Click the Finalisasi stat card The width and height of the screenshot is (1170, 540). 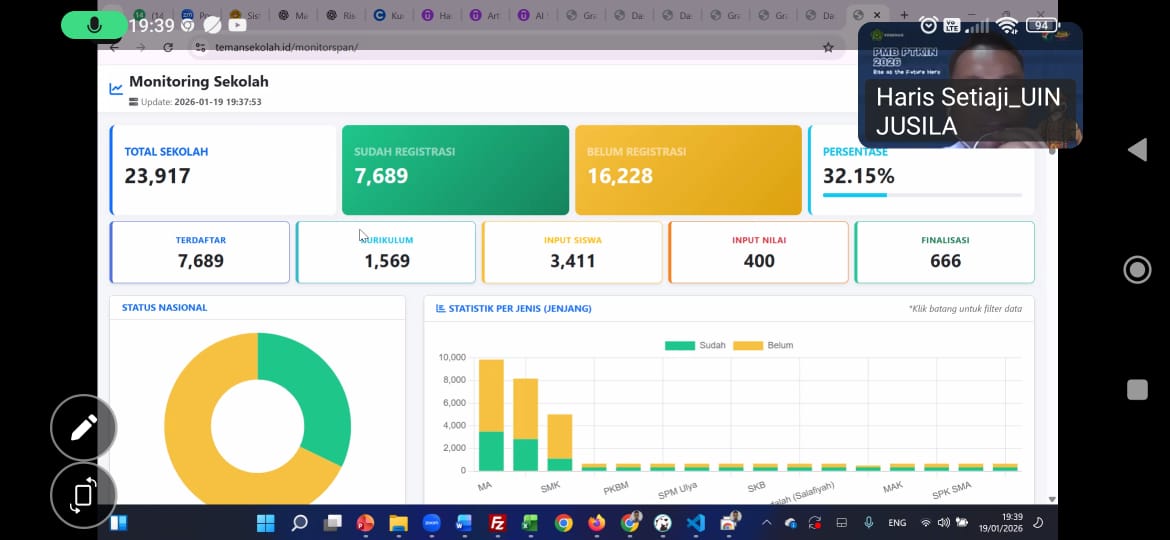(944, 252)
